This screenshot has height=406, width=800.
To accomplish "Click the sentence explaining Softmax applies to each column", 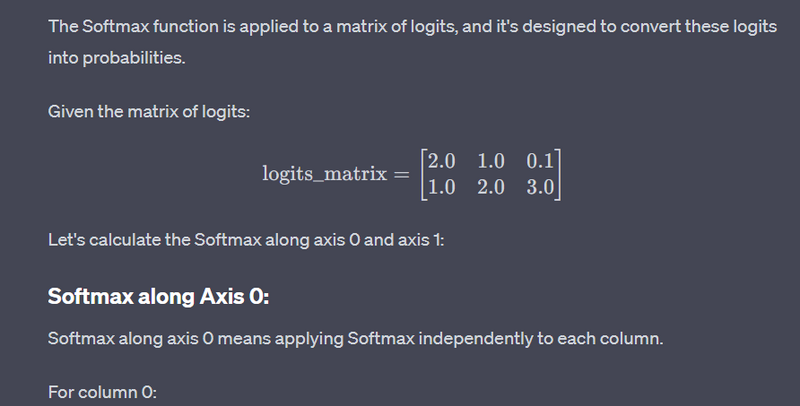I will tap(355, 338).
